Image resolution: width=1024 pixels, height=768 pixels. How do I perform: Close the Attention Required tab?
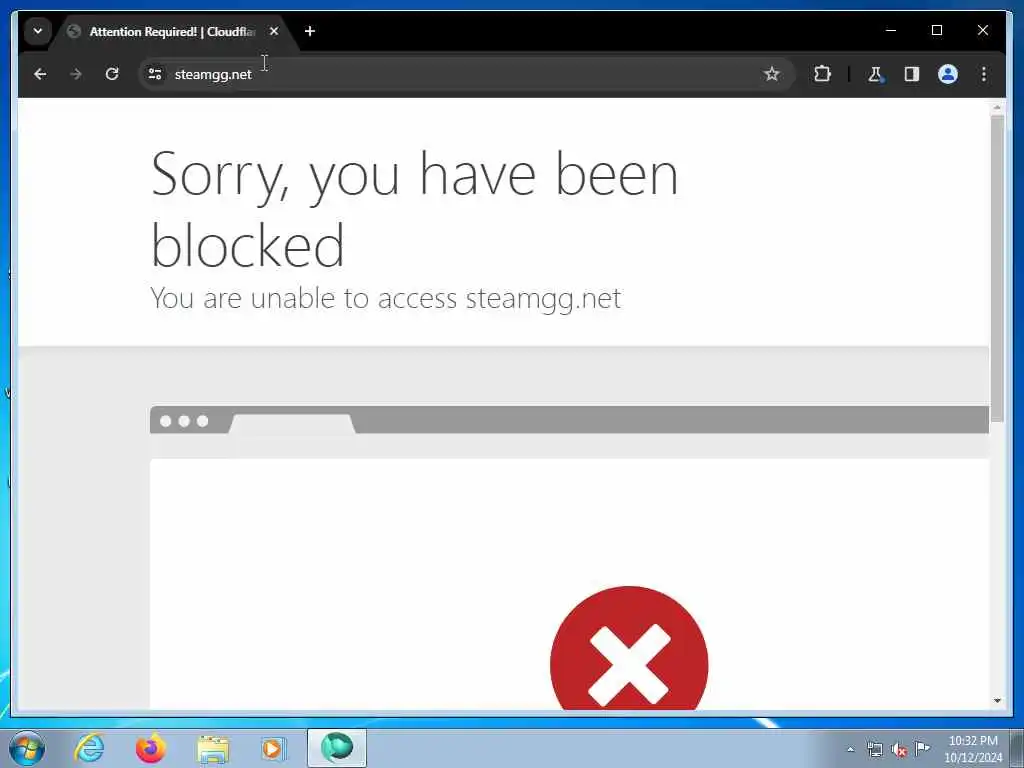coord(274,31)
